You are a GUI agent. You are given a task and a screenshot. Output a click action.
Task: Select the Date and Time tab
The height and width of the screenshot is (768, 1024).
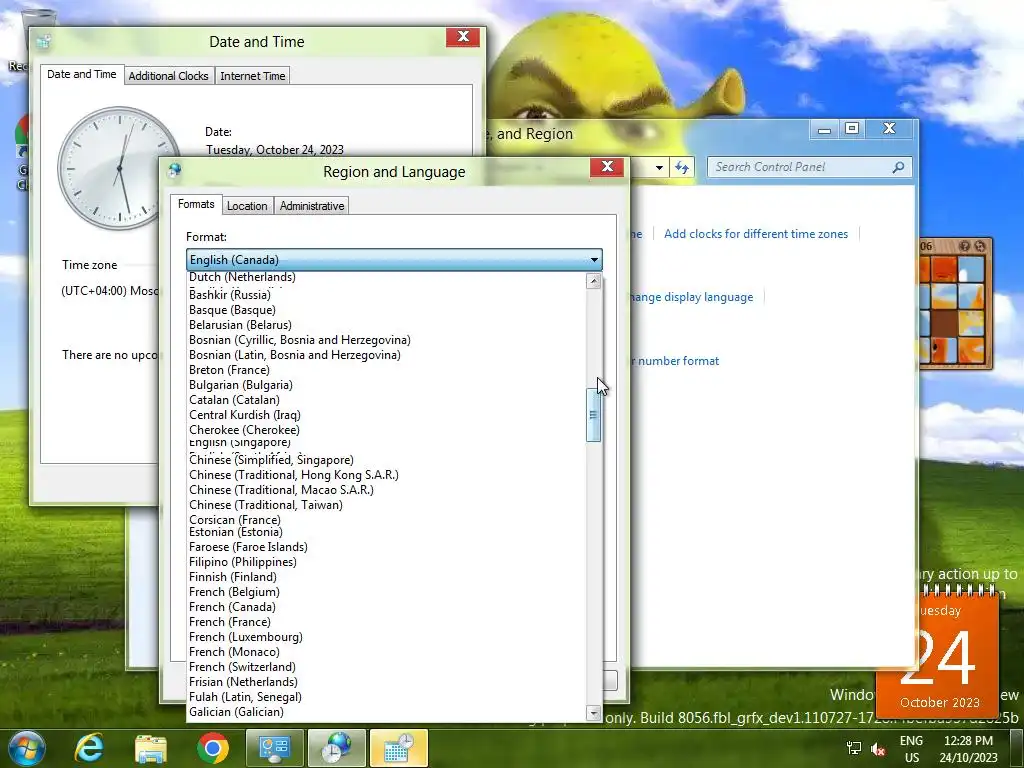pos(82,74)
